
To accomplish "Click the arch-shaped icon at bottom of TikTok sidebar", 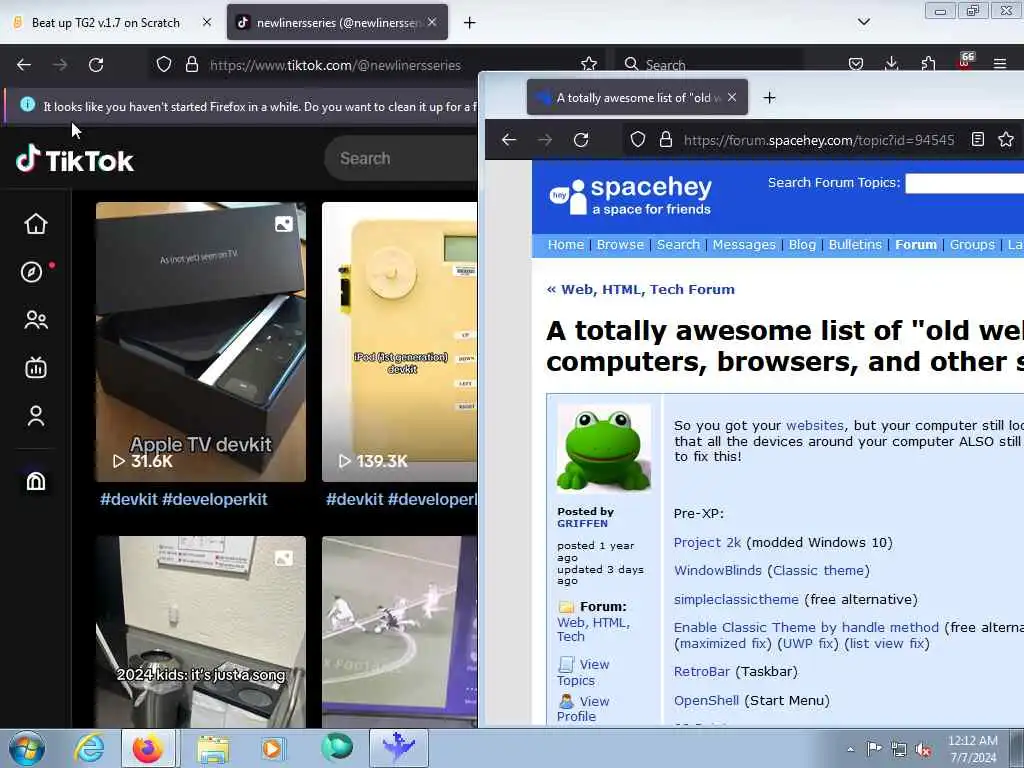I will [x=36, y=481].
